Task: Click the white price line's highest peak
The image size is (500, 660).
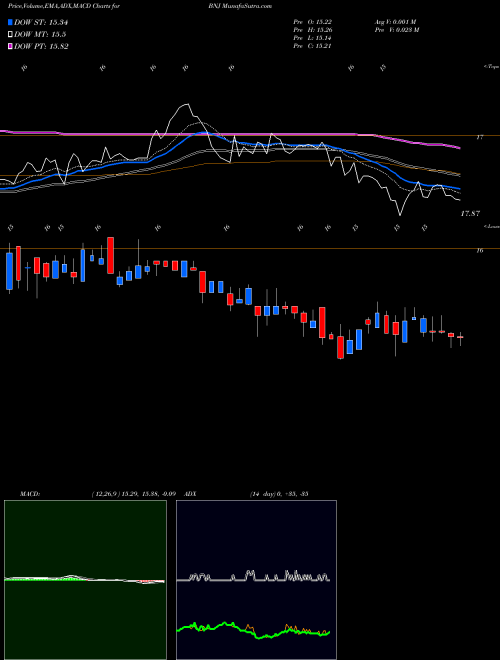Action: pyautogui.click(x=186, y=105)
